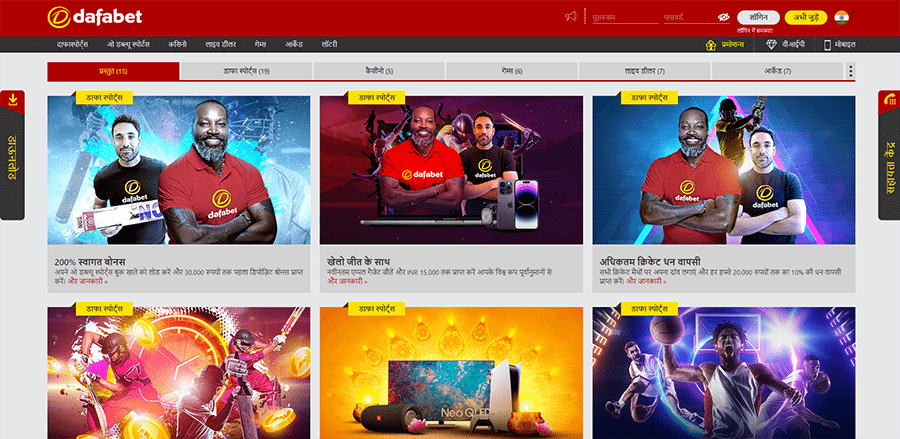
Task: Open आर्केड in the main menu
Action: 294,44
